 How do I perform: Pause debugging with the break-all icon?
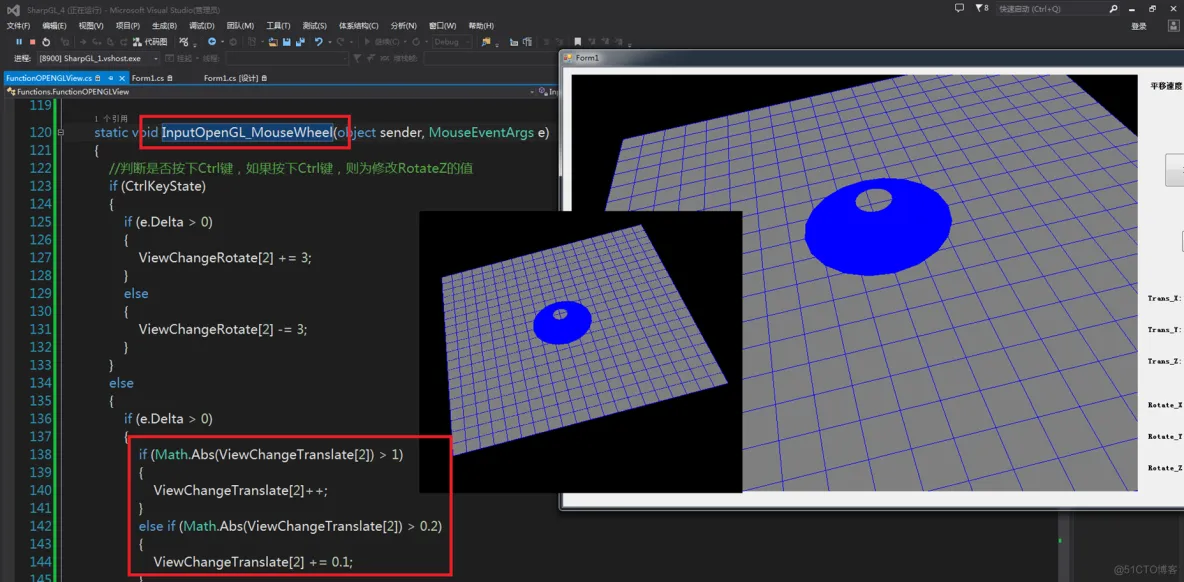pos(18,42)
